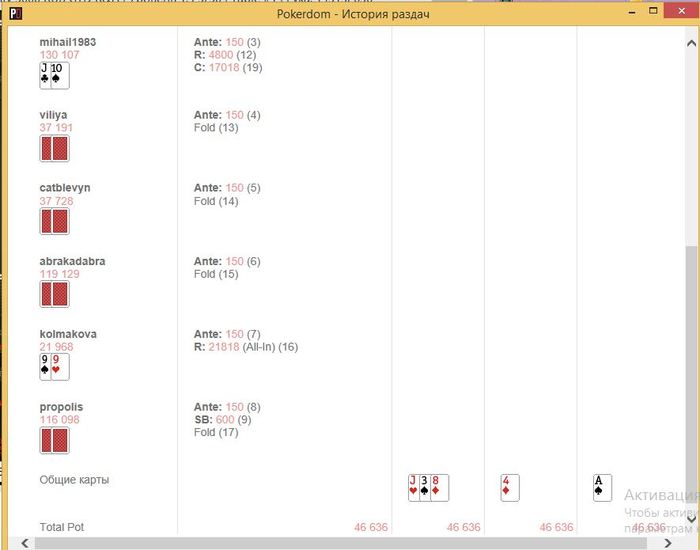700x550 pixels.
Task: Click propolis's face-down hole cards
Action: (54, 440)
